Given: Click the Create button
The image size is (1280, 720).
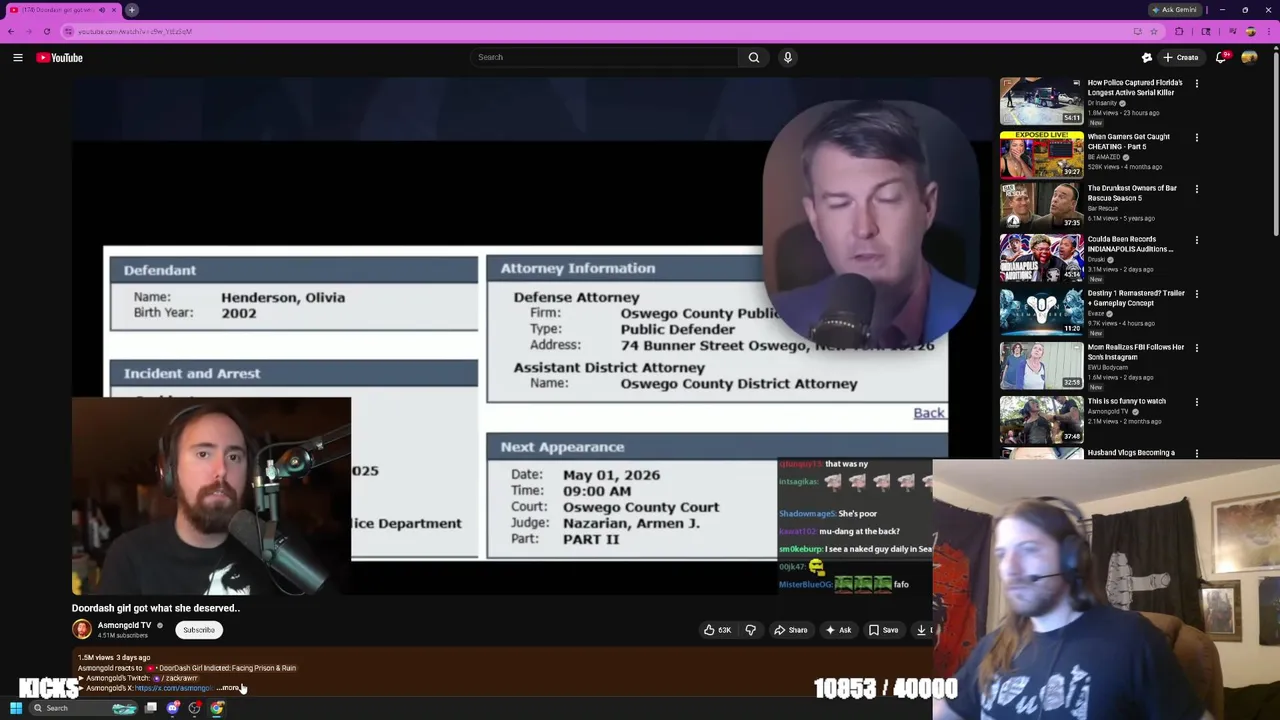Looking at the screenshot, I should point(1180,58).
